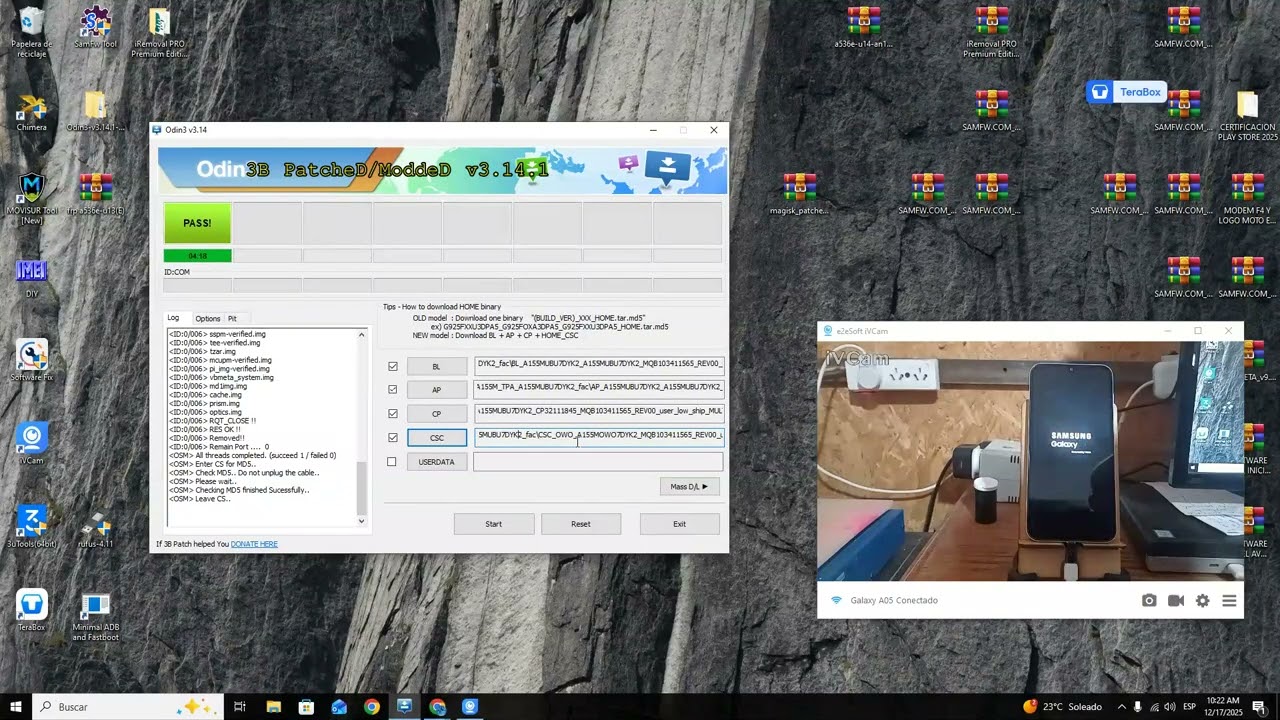Select the a536e-u14-an1 archive on desktop
This screenshot has height=720, width=1280.
click(863, 28)
